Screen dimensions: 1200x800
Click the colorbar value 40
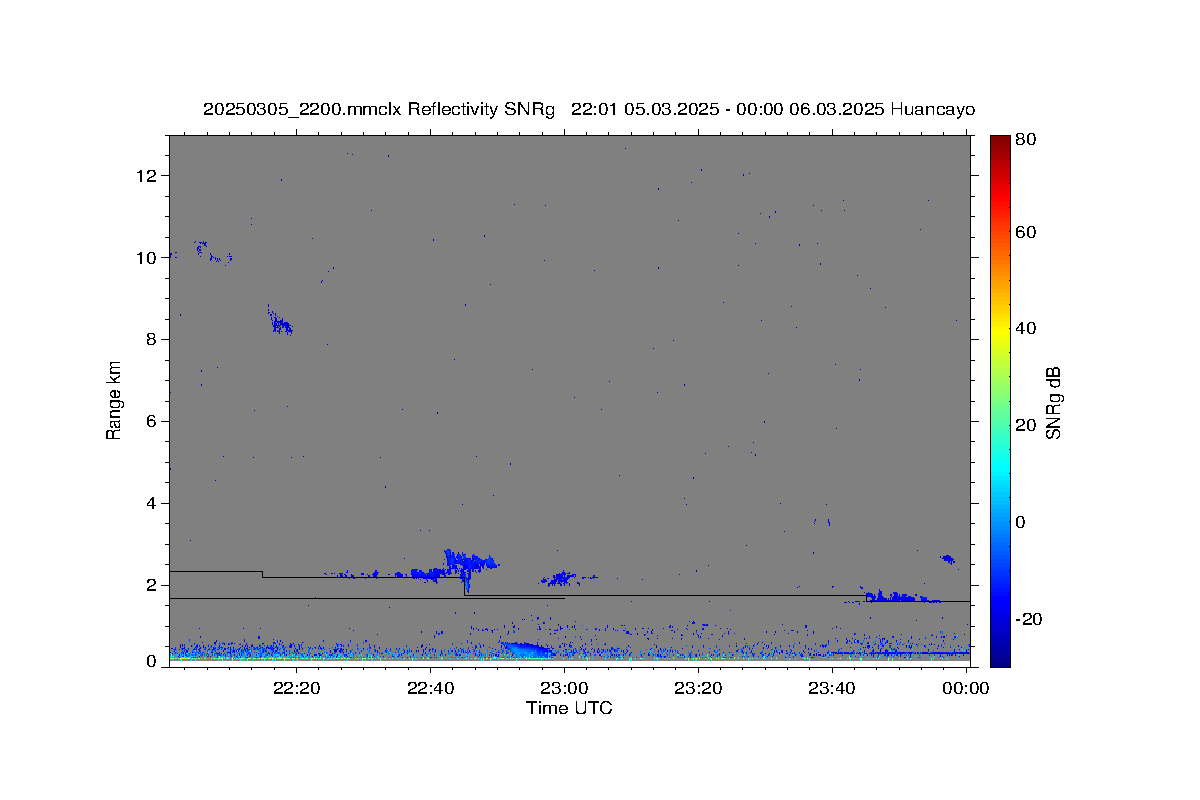(x=1024, y=329)
